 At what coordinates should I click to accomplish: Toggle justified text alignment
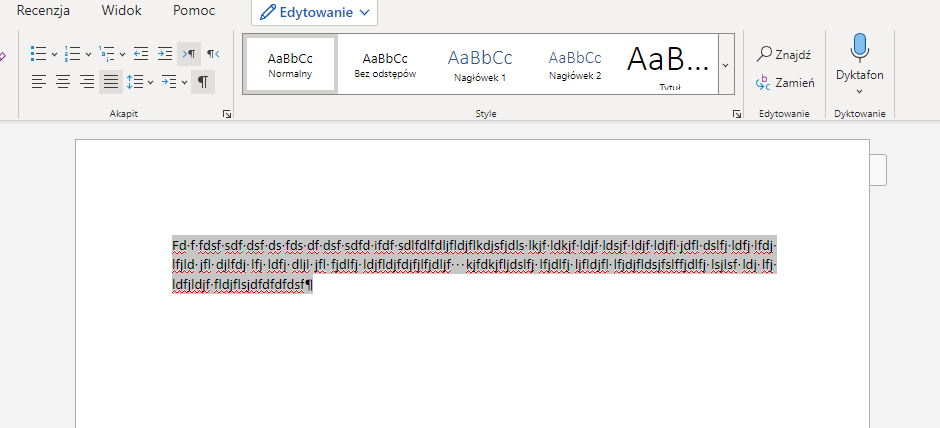tap(111, 82)
